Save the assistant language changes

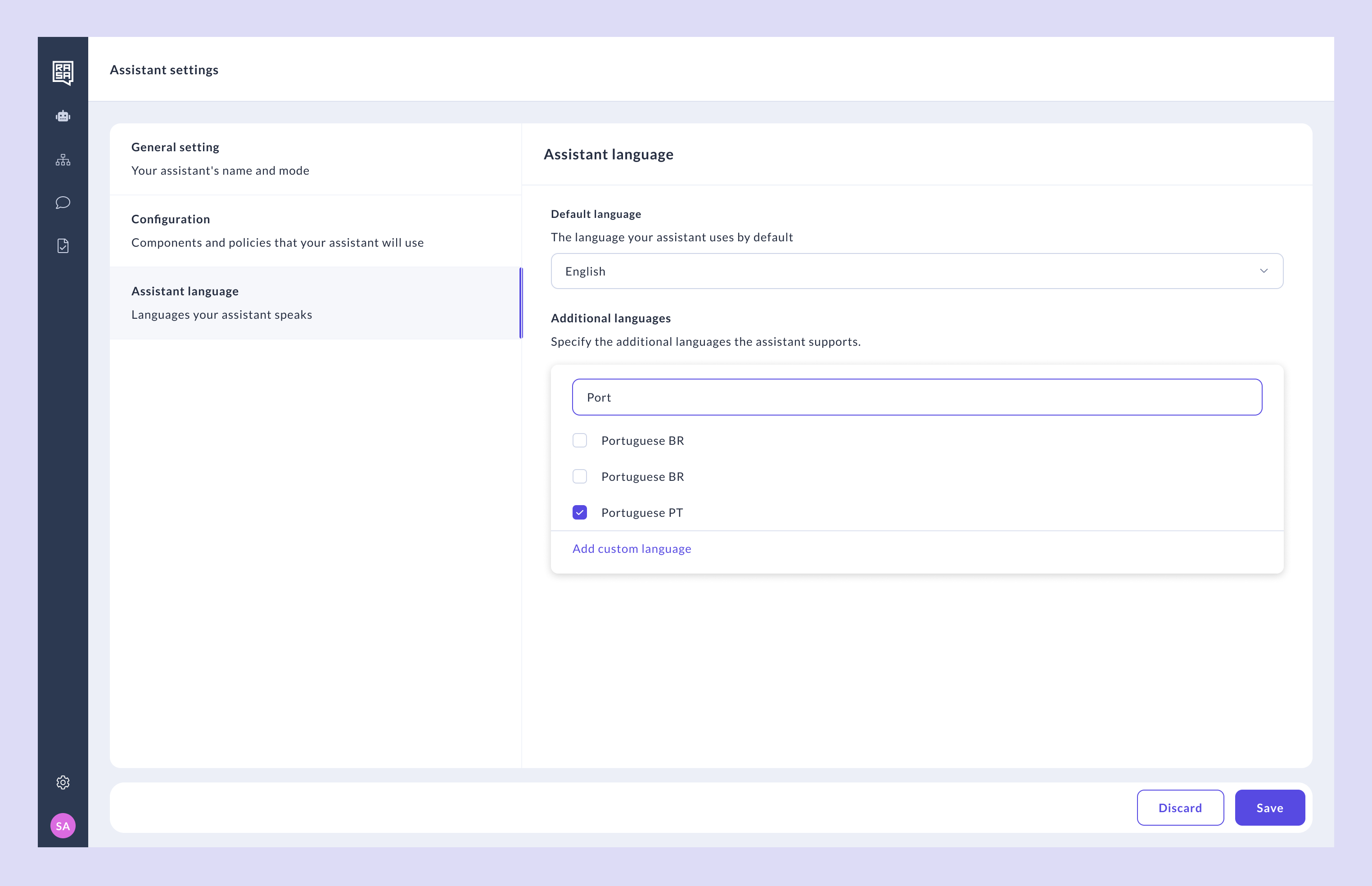point(1270,807)
